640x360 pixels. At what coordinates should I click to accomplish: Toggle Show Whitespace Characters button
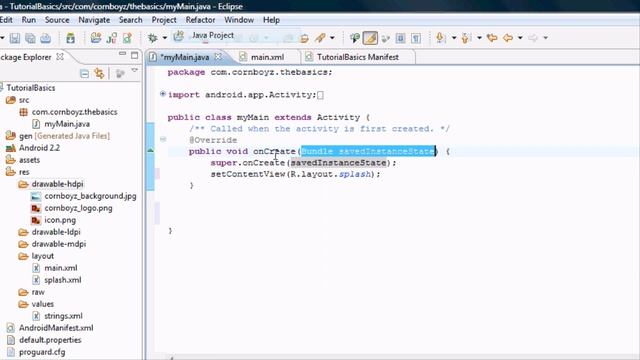(x=416, y=38)
